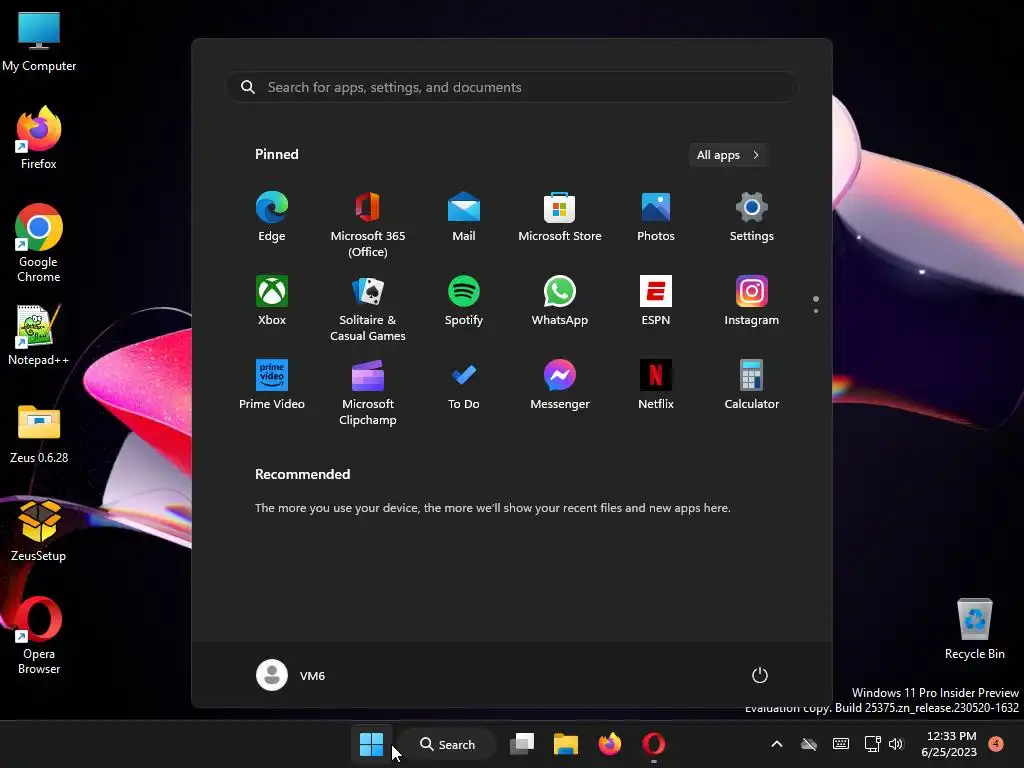Select ZeusSetup desktop icon
This screenshot has height=768, width=1024.
coord(39,532)
